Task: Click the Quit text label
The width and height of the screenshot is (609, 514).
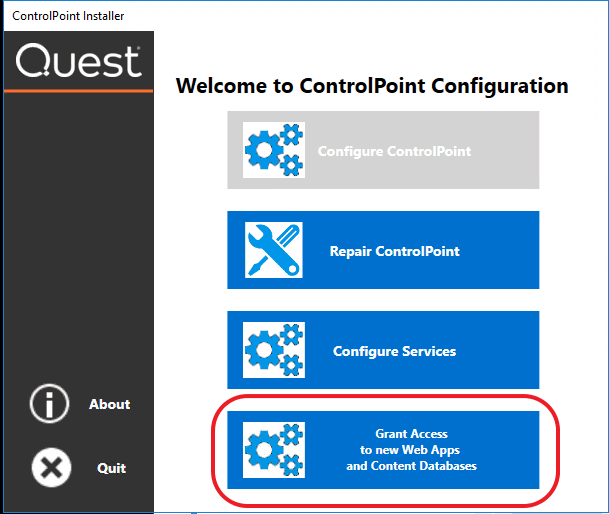Action: click(111, 468)
